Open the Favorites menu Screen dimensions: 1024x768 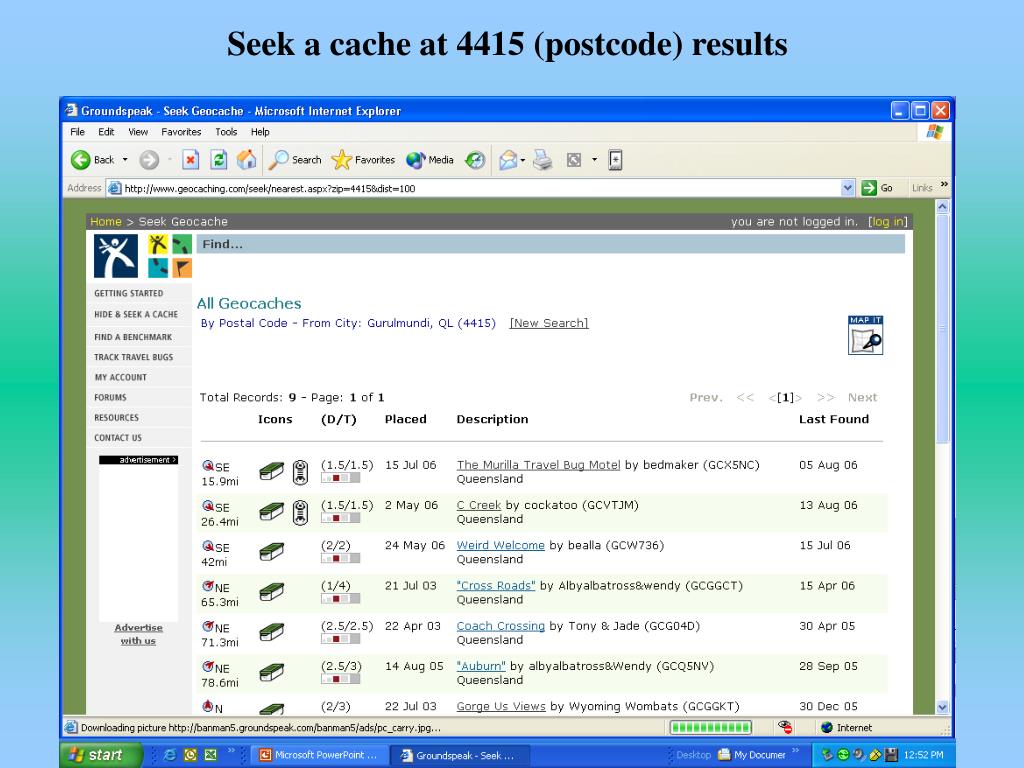(181, 132)
